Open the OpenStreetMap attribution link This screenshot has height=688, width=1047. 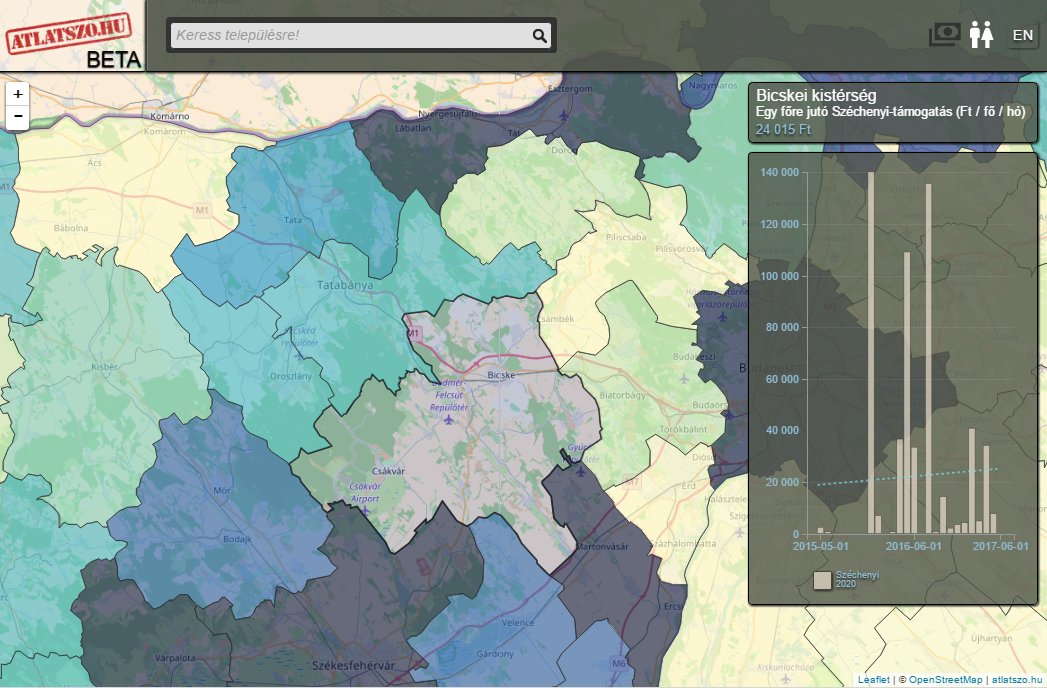tap(945, 680)
